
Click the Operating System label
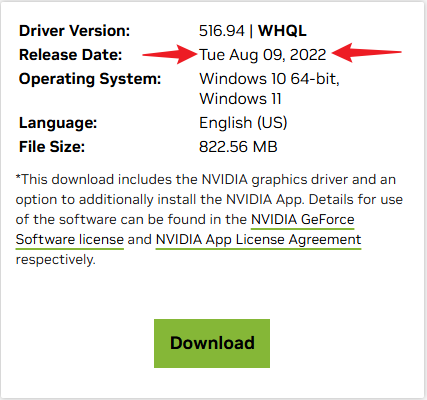click(x=90, y=79)
